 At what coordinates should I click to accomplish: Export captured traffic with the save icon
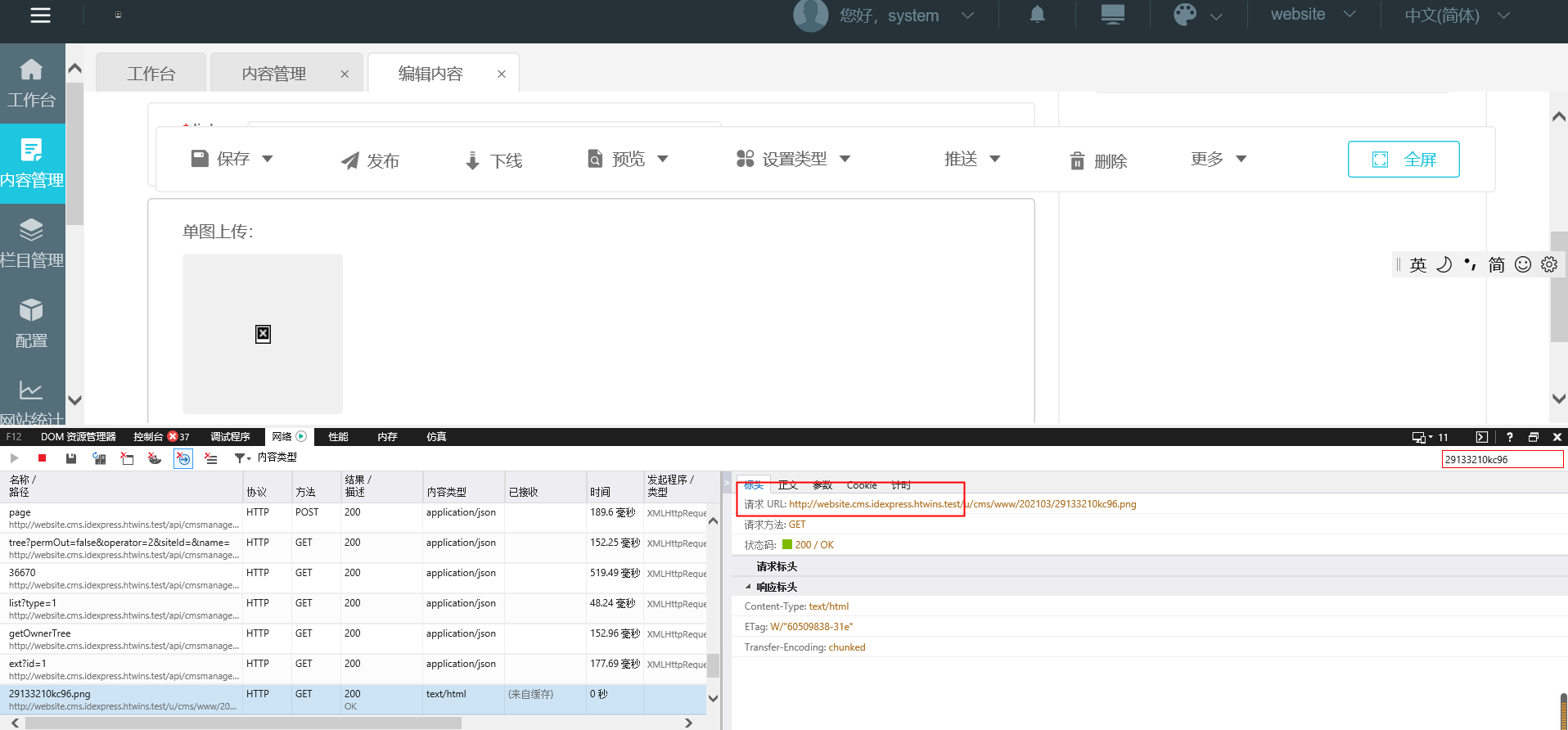tap(71, 458)
